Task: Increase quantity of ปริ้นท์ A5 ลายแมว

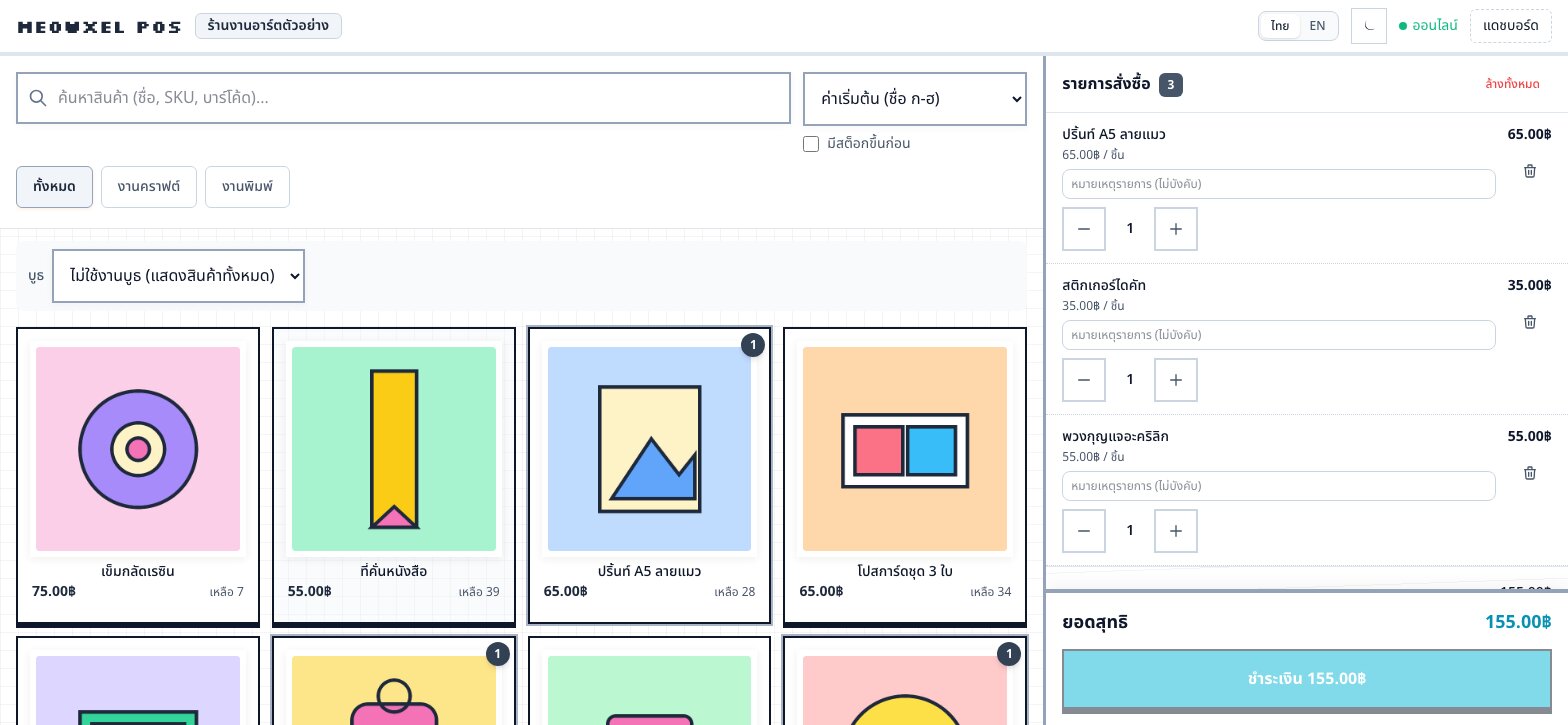Action: [1176, 229]
